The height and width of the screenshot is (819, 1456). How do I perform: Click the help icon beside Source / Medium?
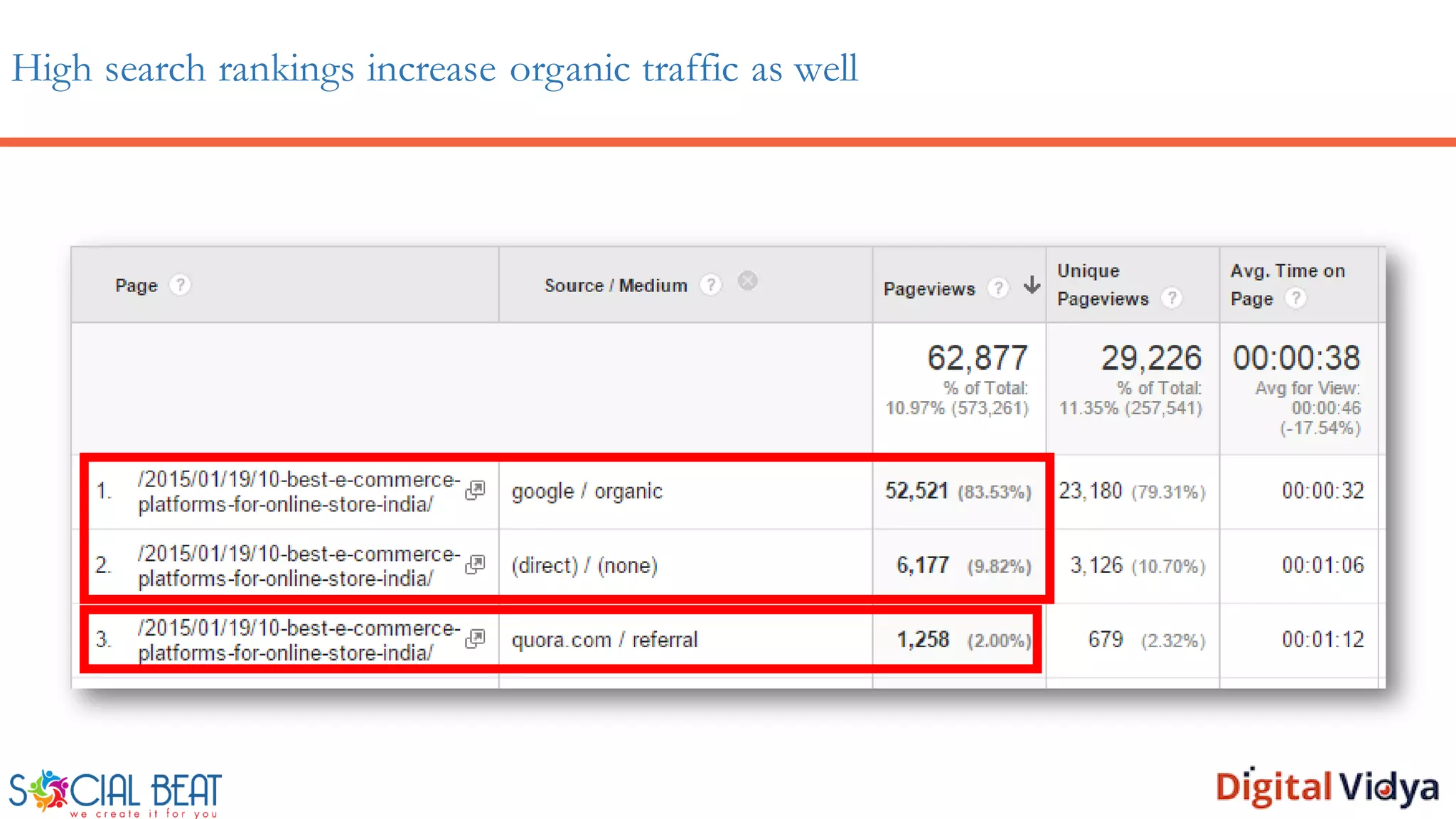[x=710, y=285]
